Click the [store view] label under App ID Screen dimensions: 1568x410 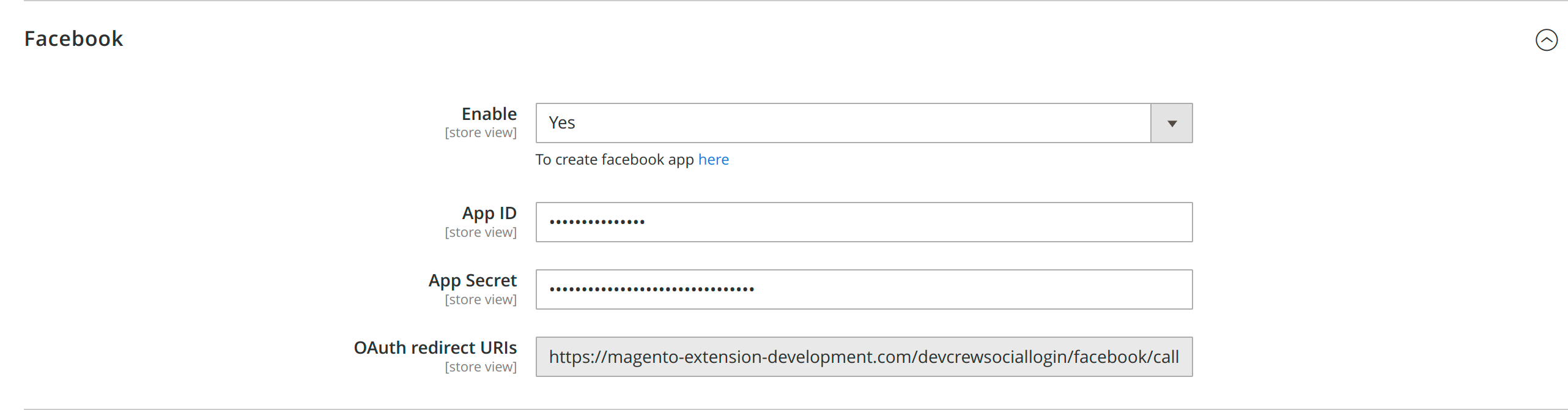click(x=481, y=232)
